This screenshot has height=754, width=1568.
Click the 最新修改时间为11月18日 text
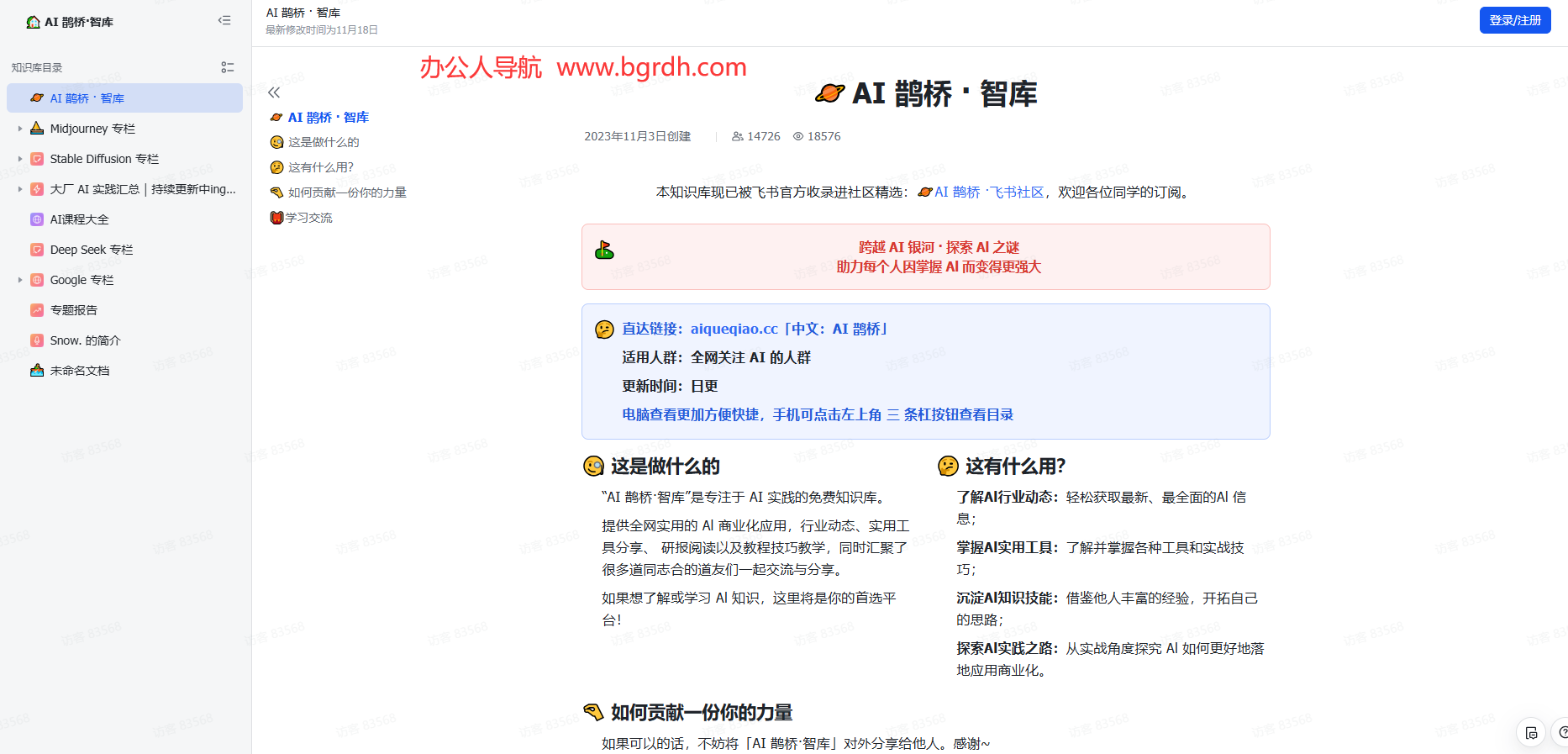tap(322, 30)
